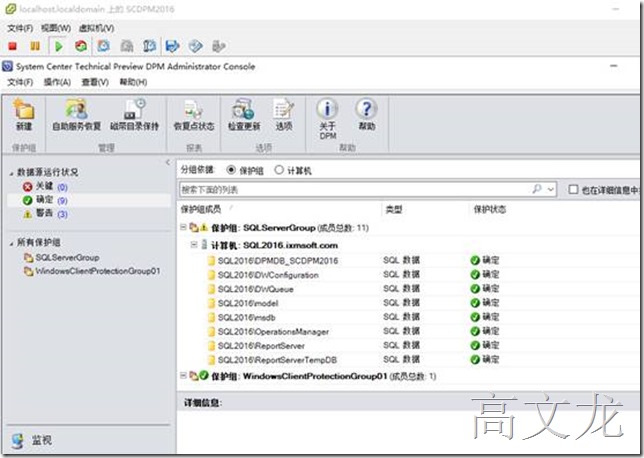Click folder icon of SQL2016\model row
Image resolution: width=644 pixels, height=458 pixels.
[211, 303]
